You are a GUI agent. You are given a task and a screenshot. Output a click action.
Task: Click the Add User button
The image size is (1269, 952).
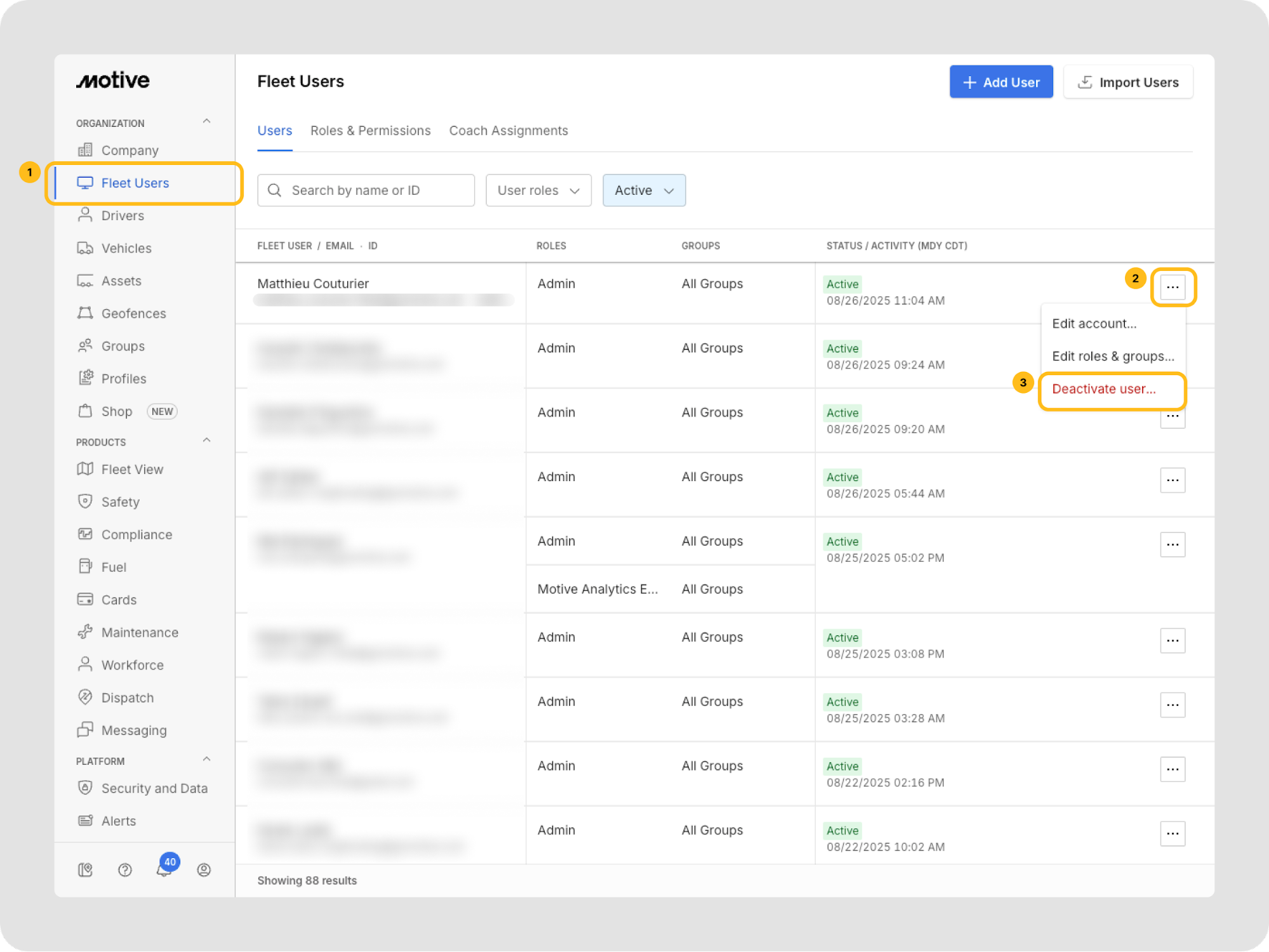pyautogui.click(x=1001, y=82)
